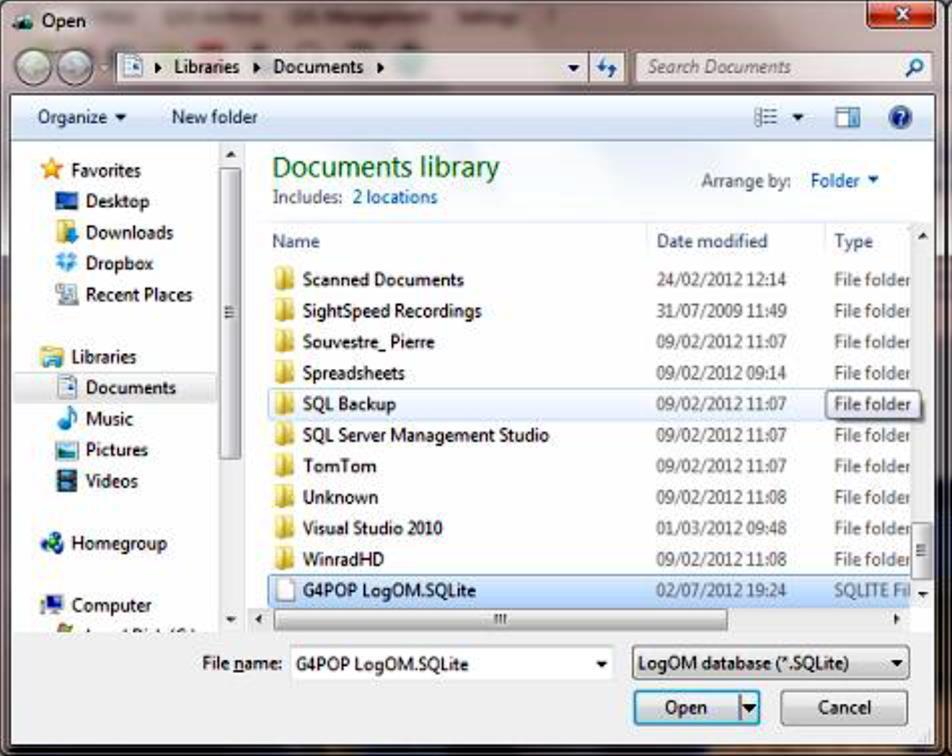Screen dimensions: 952x756
Task: Click the refresh icon beside address bar
Action: 607,67
